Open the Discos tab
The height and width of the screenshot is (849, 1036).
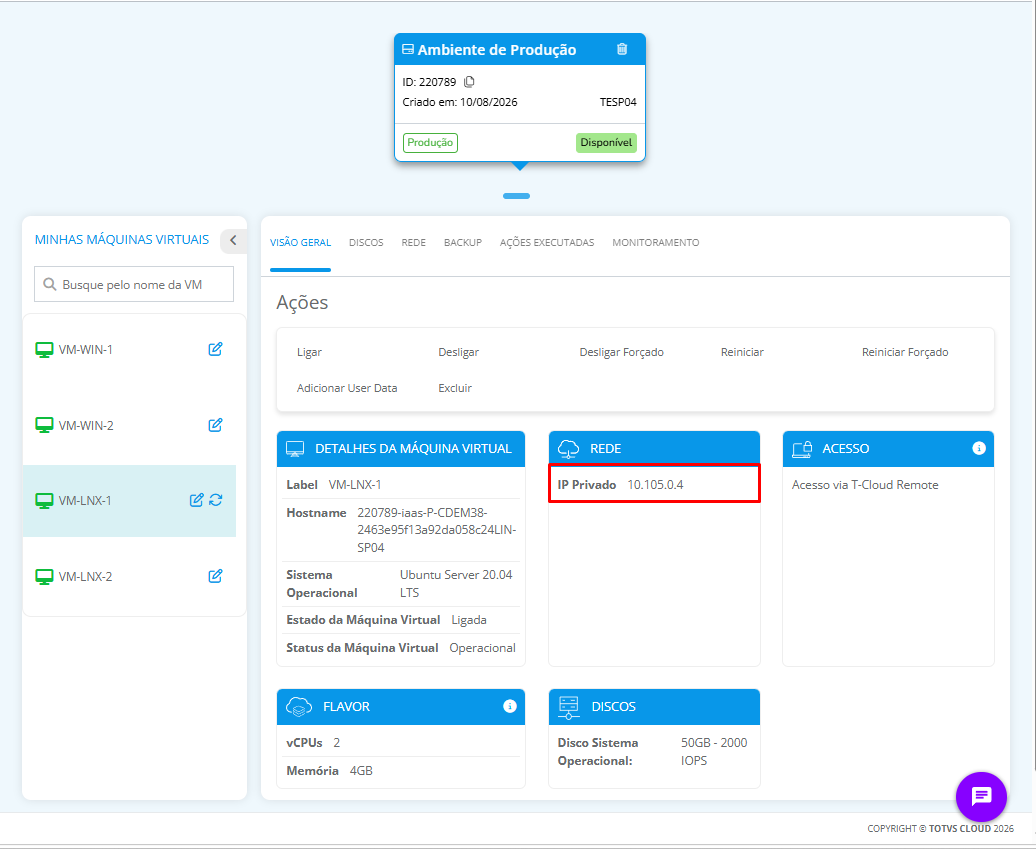click(366, 242)
